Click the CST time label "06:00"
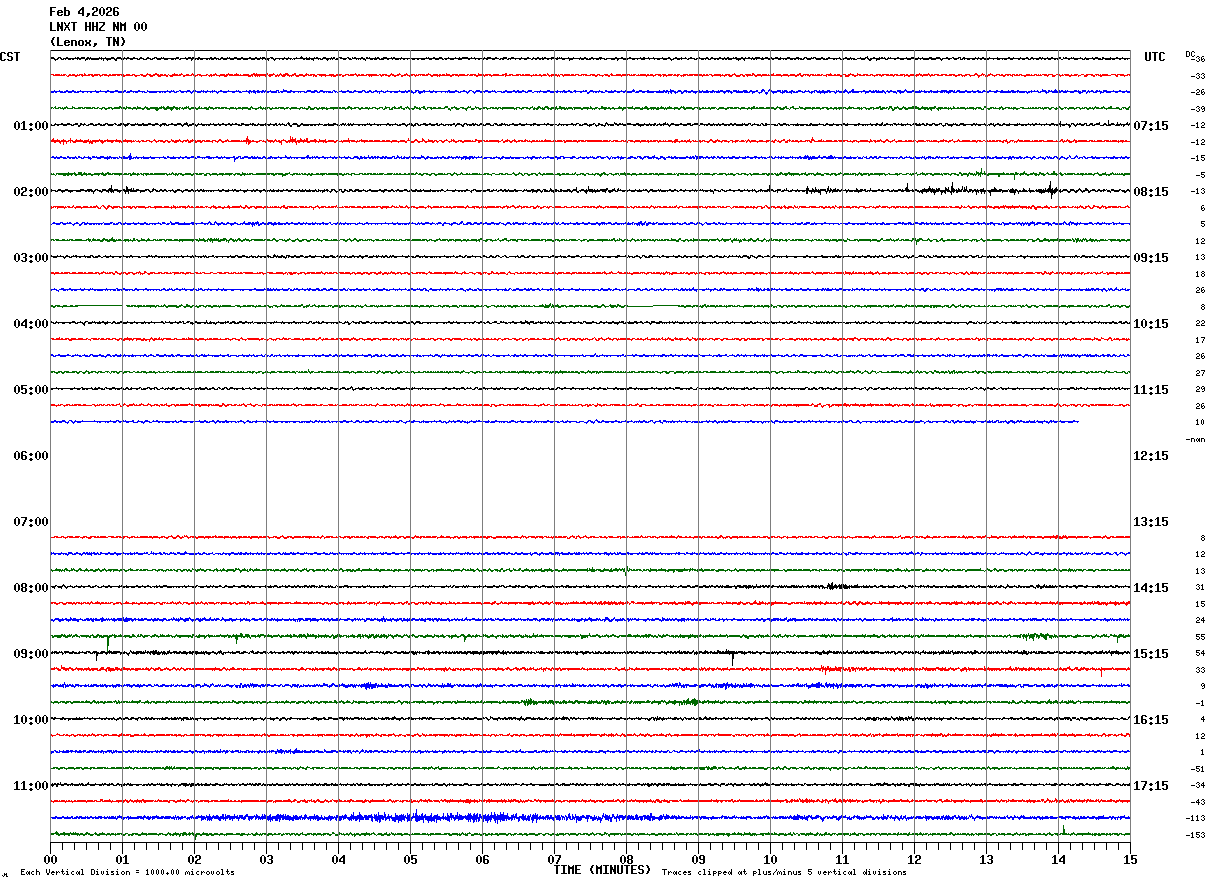This screenshot has width=1210, height=886. pos(31,456)
